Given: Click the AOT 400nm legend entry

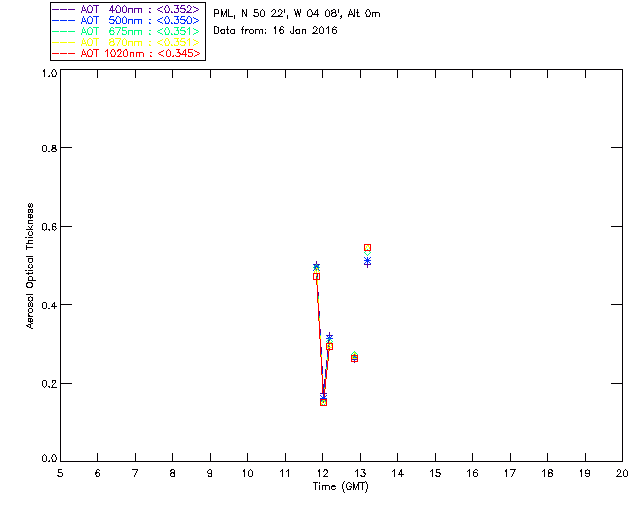Looking at the screenshot, I should pyautogui.click(x=127, y=9).
